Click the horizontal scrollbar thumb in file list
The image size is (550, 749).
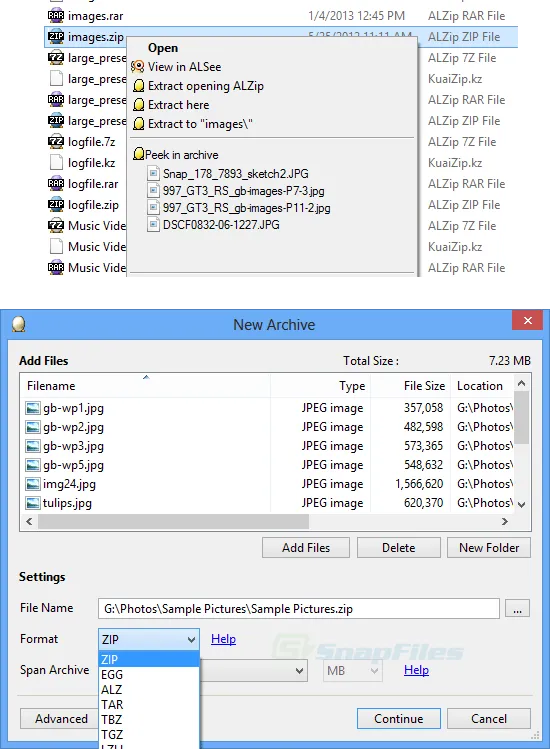(173, 522)
